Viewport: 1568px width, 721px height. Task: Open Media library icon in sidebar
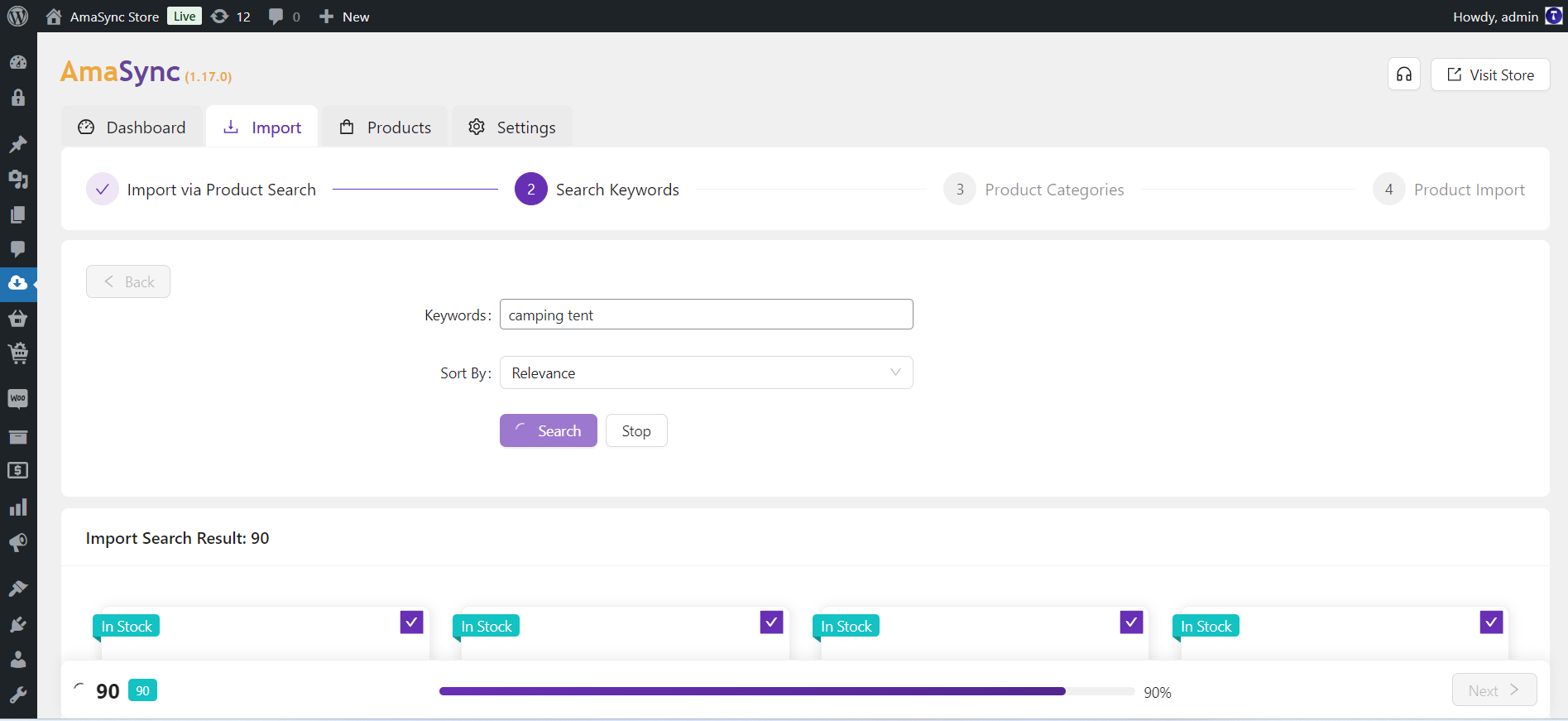(18, 179)
